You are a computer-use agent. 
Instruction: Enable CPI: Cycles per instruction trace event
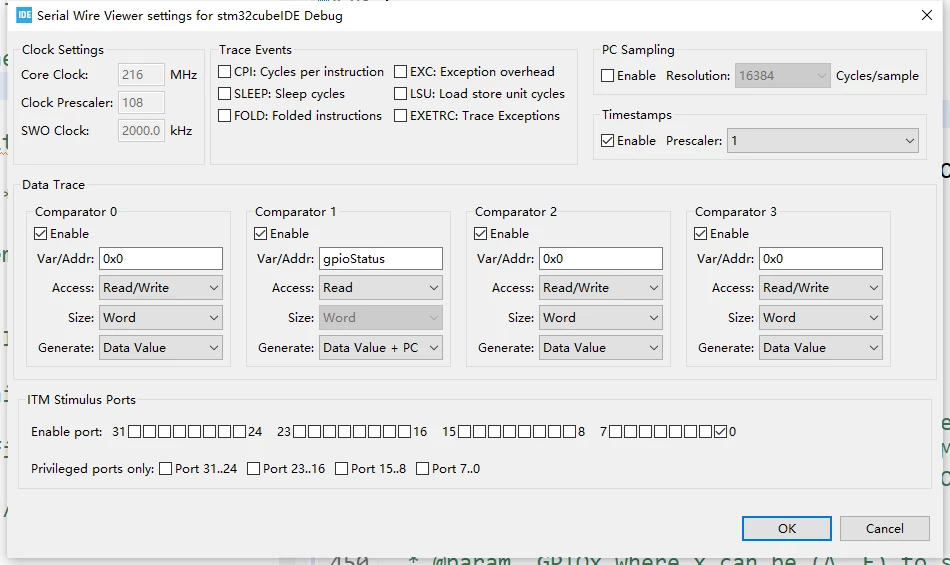click(x=225, y=71)
